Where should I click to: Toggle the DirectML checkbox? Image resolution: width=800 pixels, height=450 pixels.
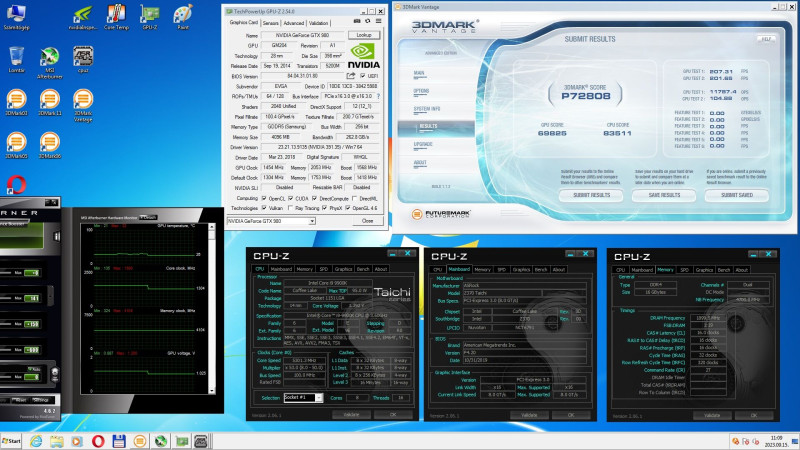[354, 198]
